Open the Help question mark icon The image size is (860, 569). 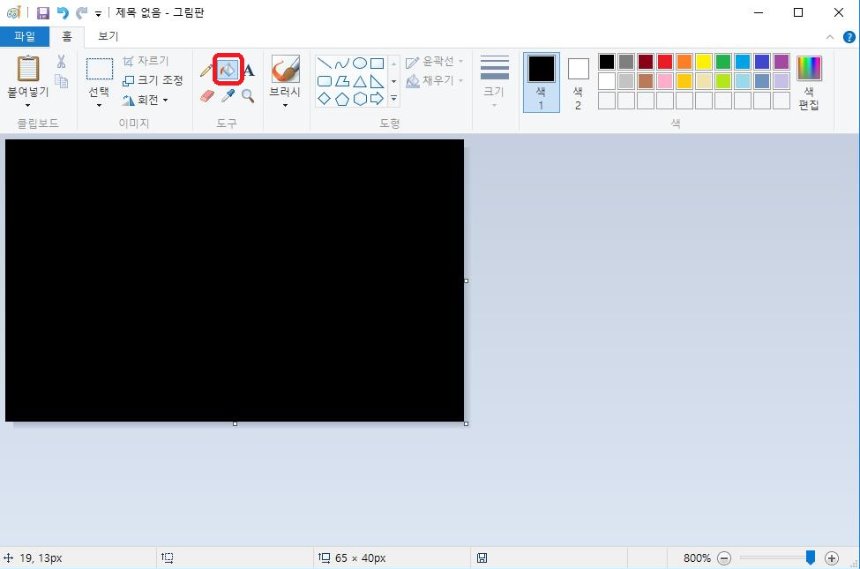(849, 37)
